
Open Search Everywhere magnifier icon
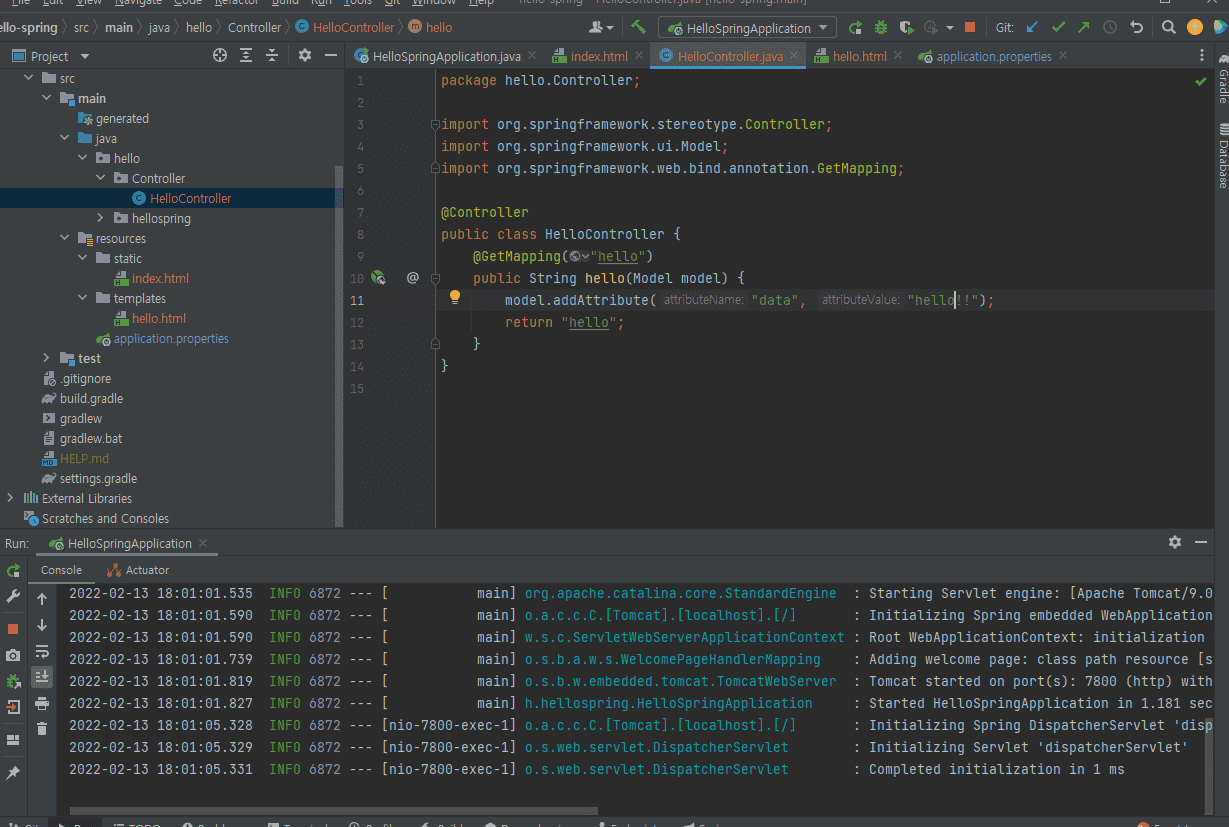[x=1168, y=28]
